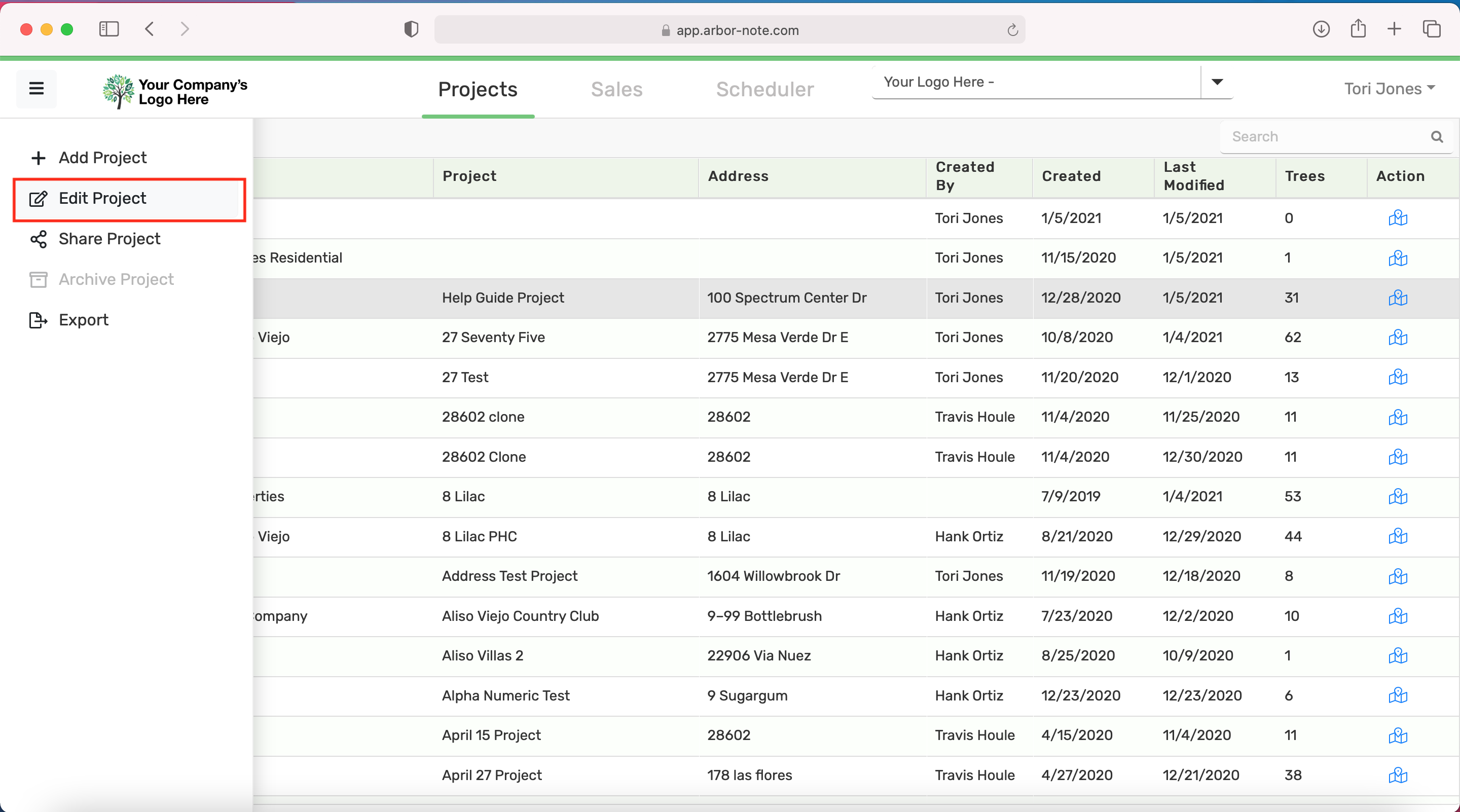Open map for Address Test Project row
The width and height of the screenshot is (1460, 812).
(1398, 576)
